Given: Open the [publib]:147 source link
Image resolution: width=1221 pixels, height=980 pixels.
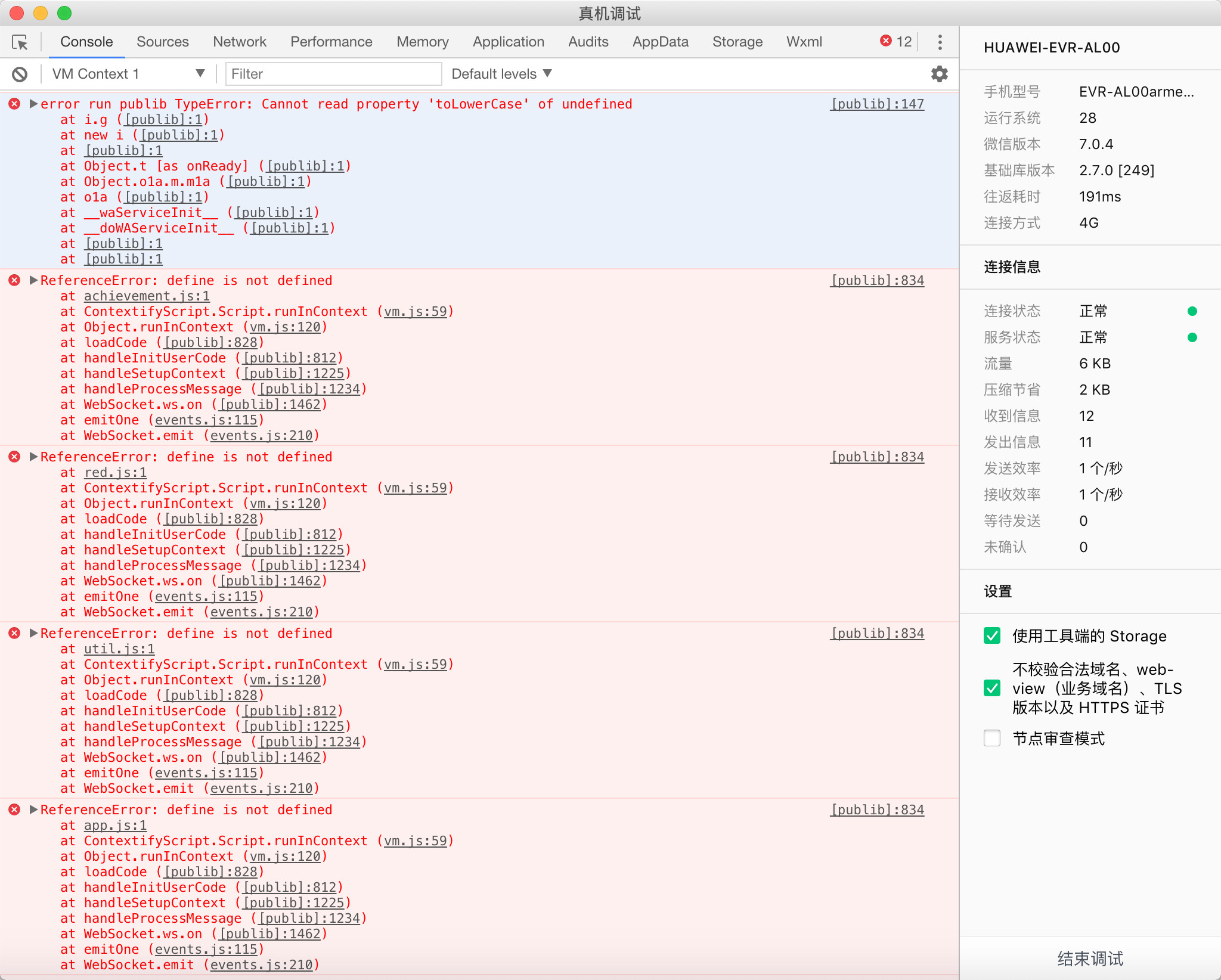Looking at the screenshot, I should (877, 104).
